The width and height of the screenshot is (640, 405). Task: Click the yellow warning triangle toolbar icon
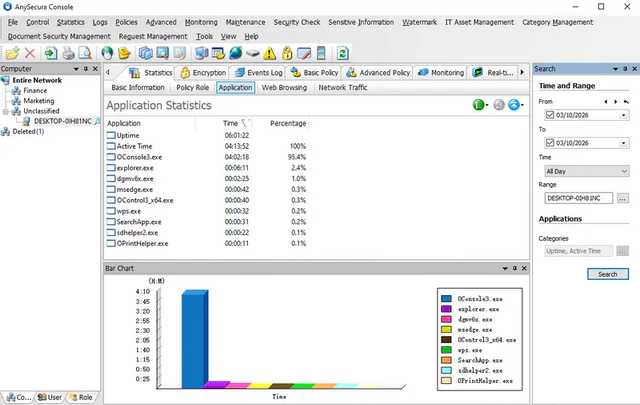click(x=269, y=53)
